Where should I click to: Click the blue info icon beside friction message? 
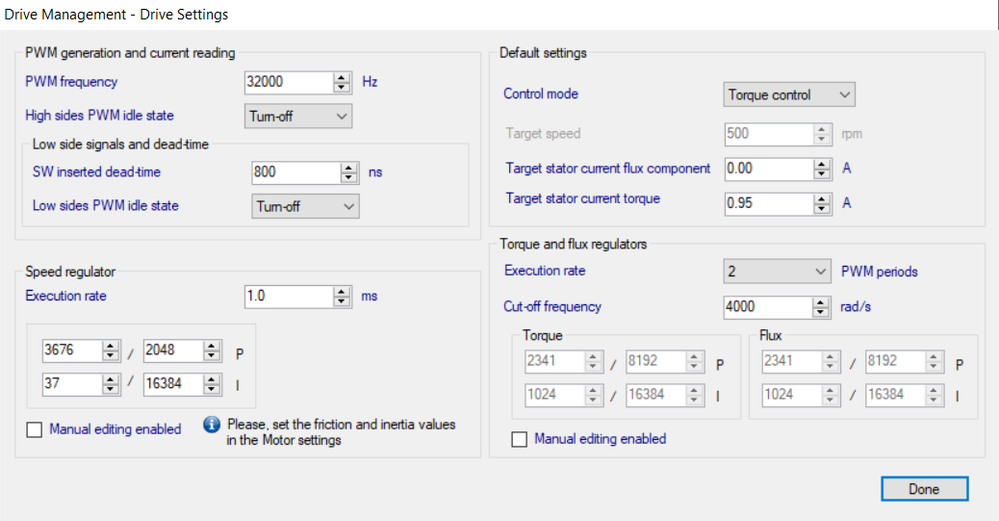212,425
